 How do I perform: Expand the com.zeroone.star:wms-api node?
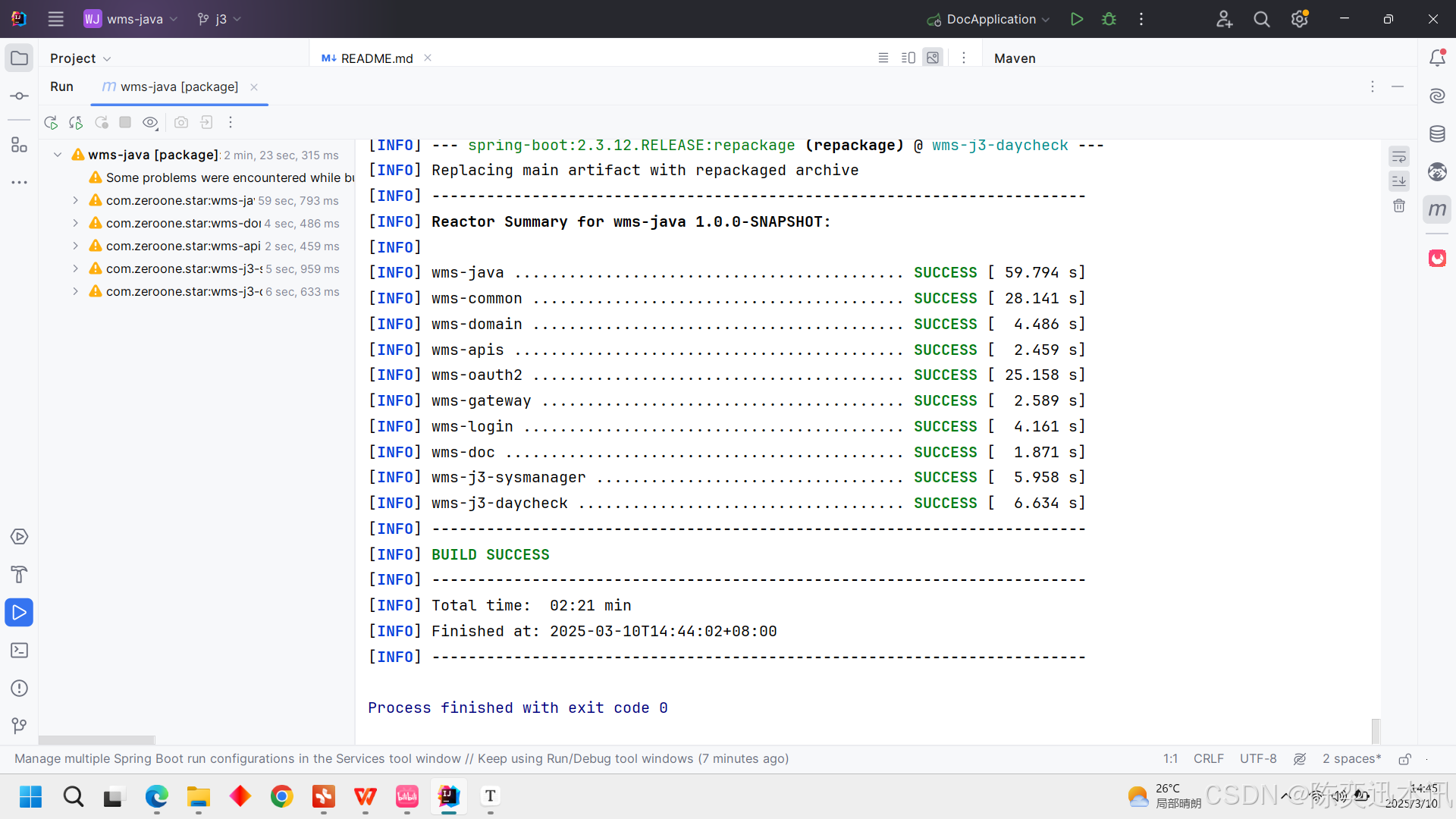pyautogui.click(x=75, y=246)
